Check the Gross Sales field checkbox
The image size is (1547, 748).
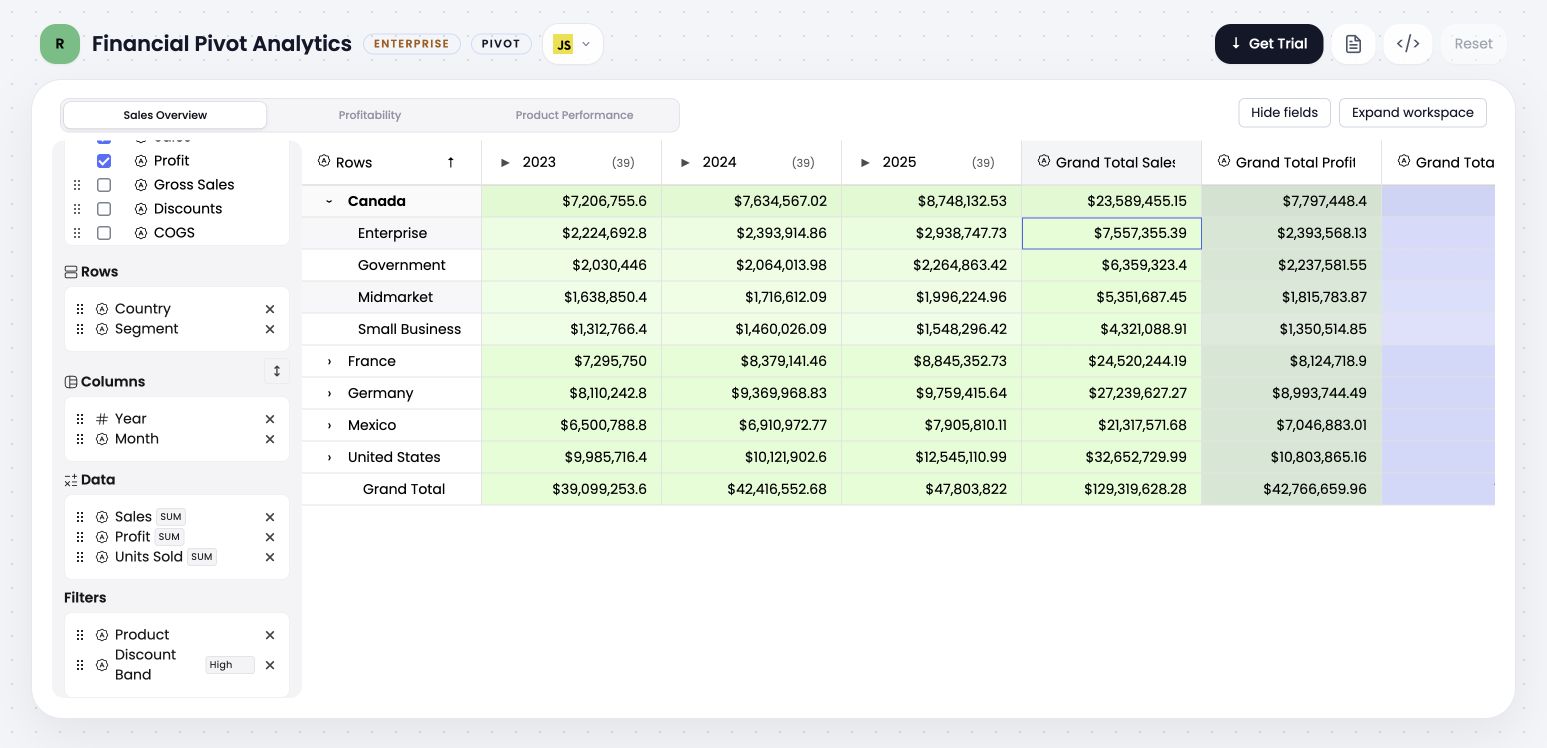point(104,185)
